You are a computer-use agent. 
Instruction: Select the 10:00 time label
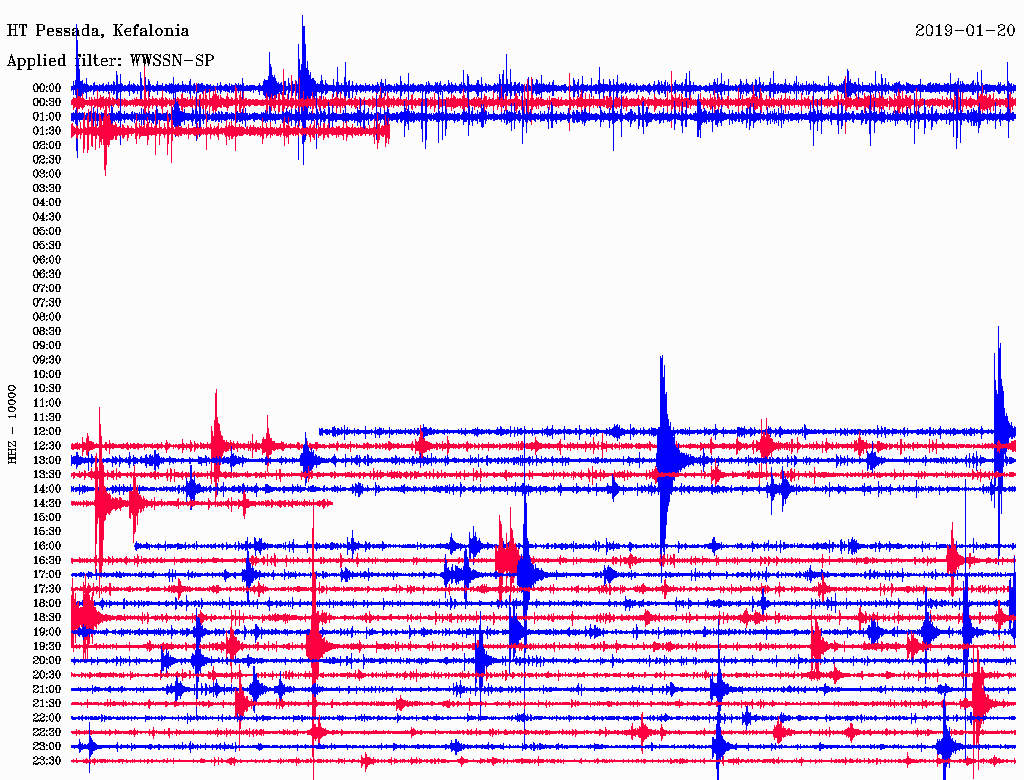pos(47,374)
